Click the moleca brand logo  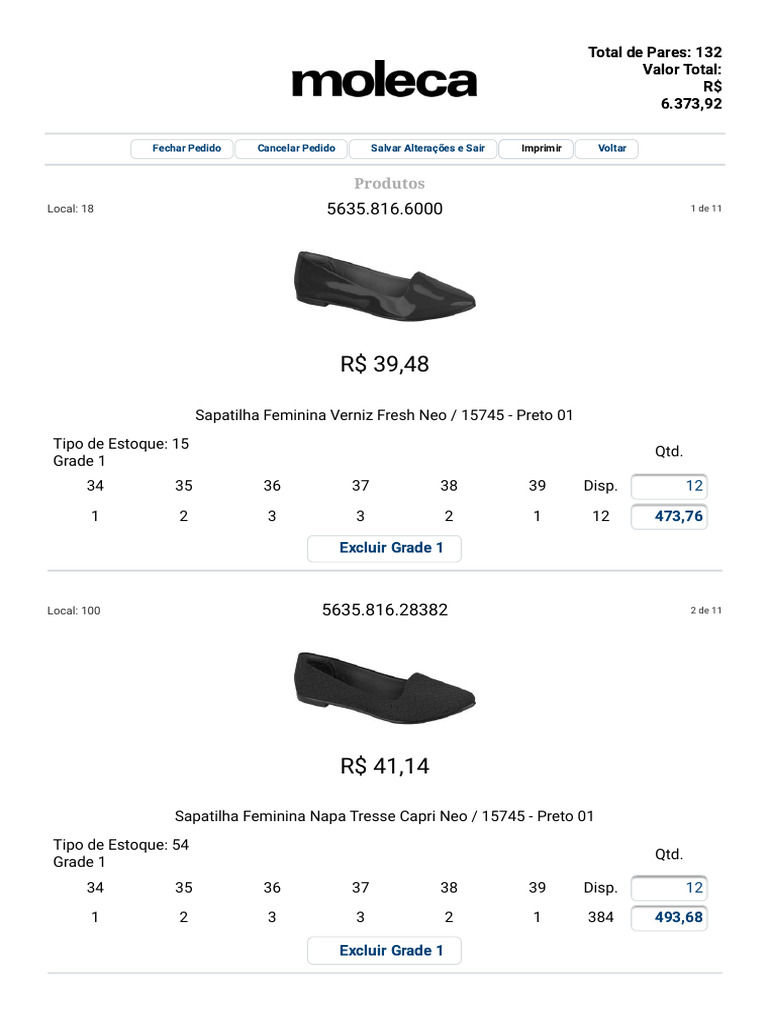[384, 80]
